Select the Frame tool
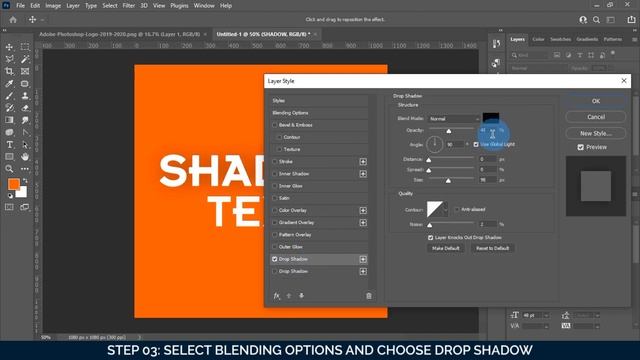Viewport: 640px width, 360px height. 25,71
